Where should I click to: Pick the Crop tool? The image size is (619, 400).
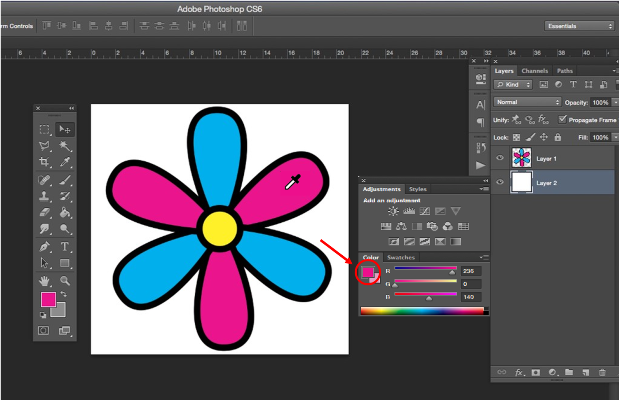pos(44,162)
